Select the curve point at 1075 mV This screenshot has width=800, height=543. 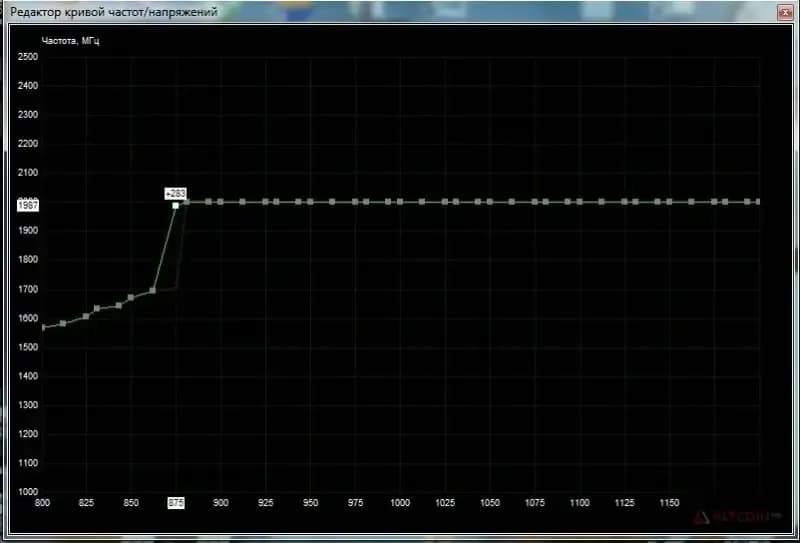pyautogui.click(x=535, y=202)
